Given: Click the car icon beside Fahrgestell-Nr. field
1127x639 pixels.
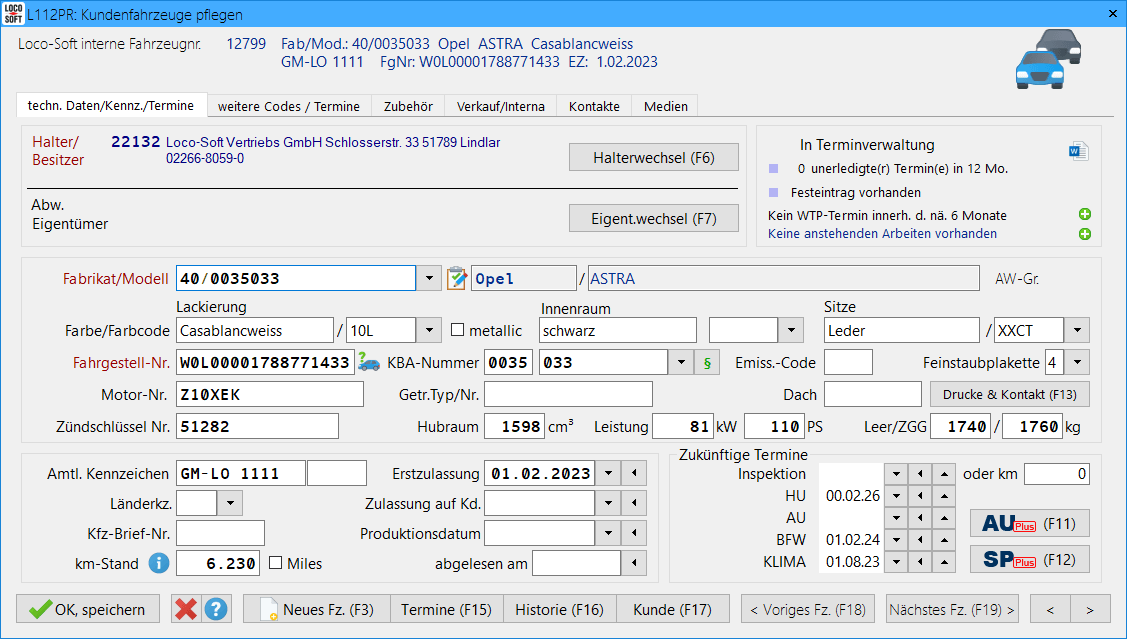Looking at the screenshot, I should point(369,362).
